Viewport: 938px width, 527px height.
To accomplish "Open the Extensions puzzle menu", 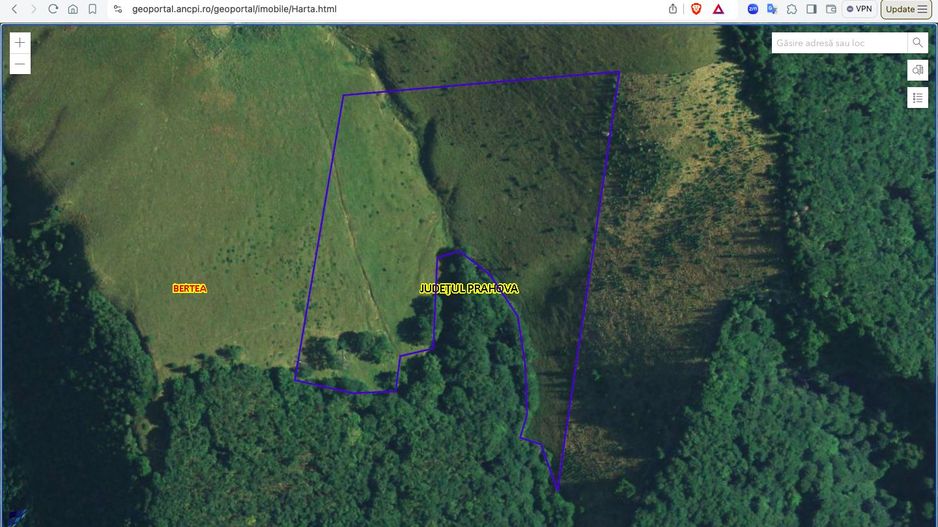I will [x=791, y=9].
